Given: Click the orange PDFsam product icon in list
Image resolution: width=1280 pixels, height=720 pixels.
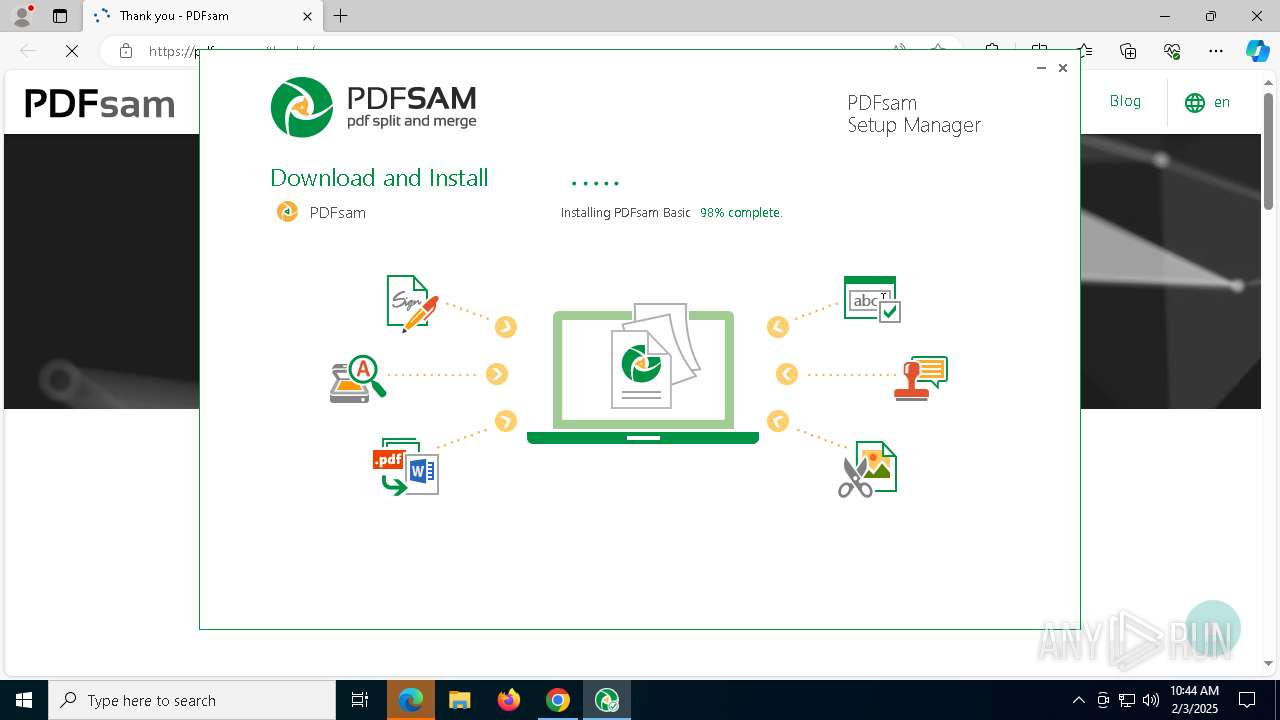Looking at the screenshot, I should point(287,212).
